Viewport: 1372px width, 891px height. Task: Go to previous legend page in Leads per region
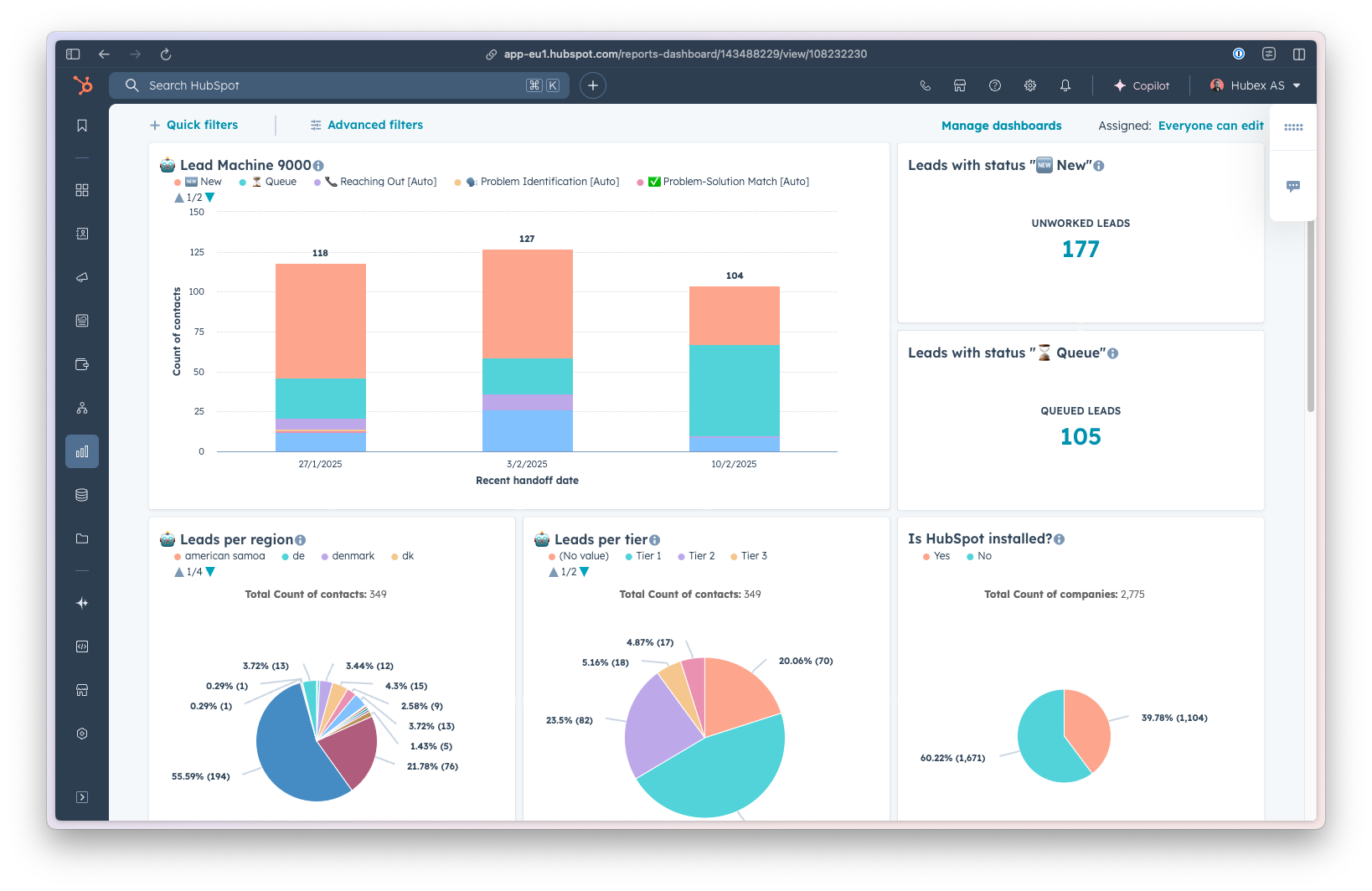[x=178, y=572]
